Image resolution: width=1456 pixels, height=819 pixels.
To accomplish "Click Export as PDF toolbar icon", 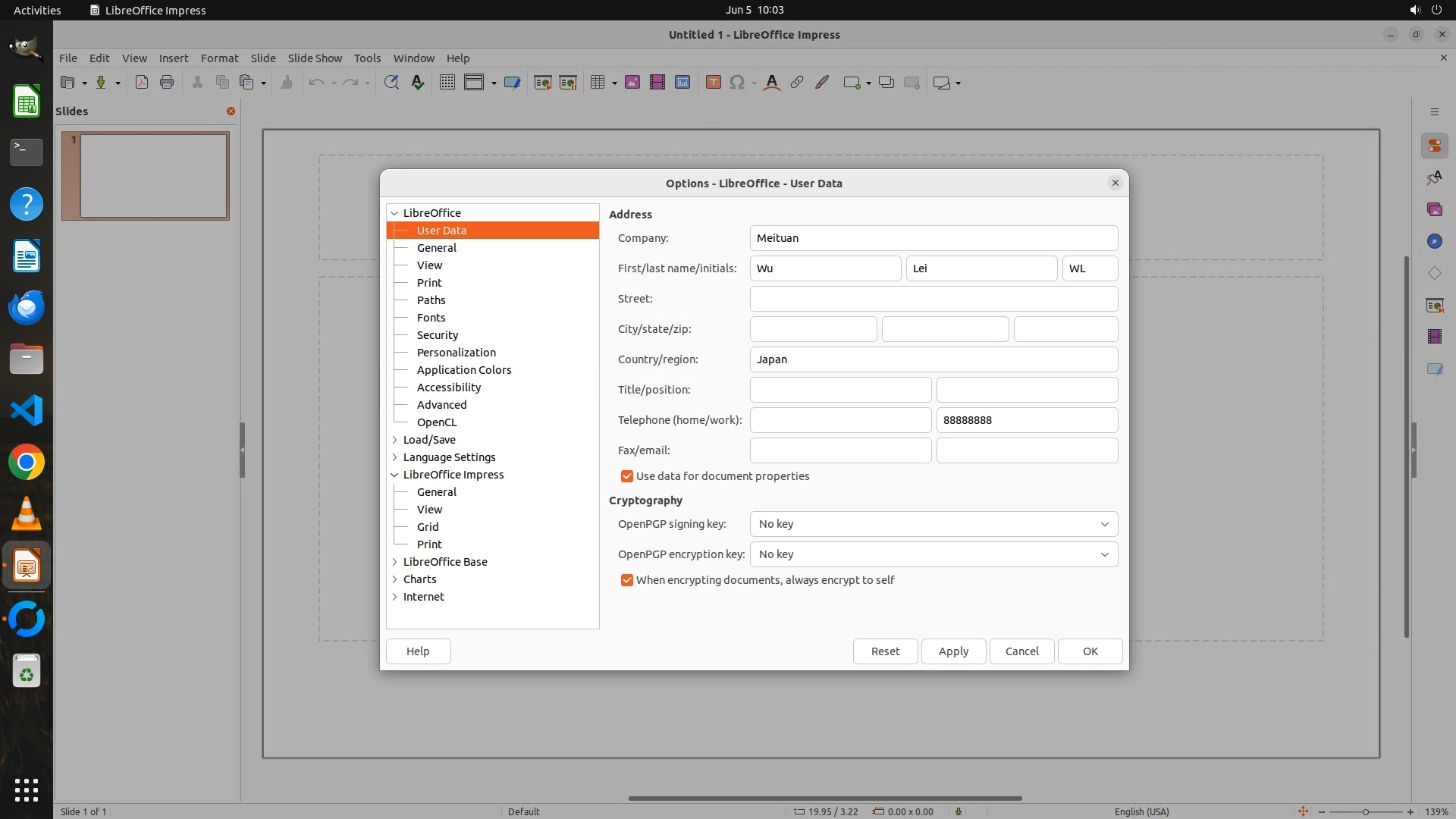I will 142,83.
